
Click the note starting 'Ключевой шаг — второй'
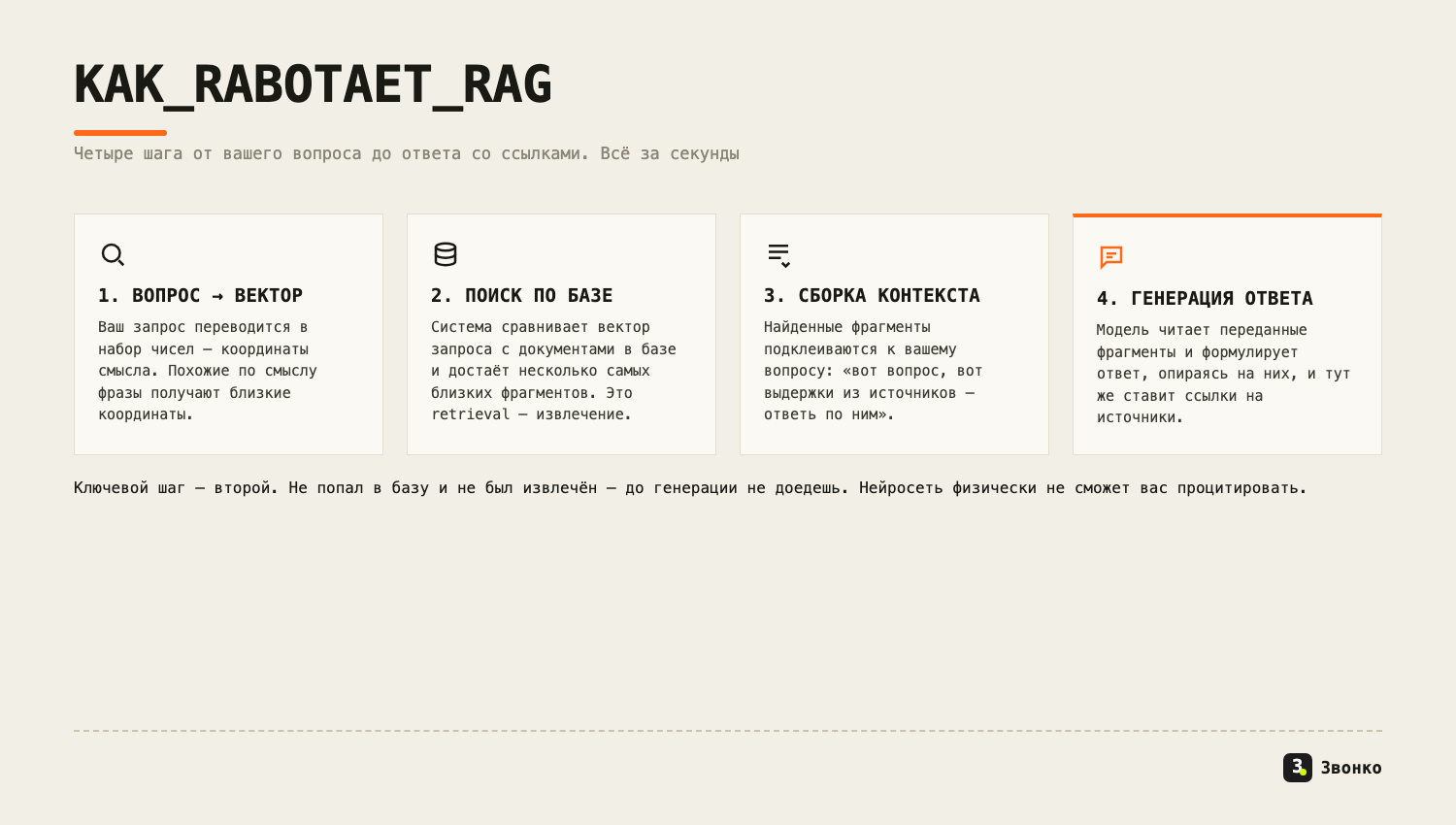click(x=690, y=487)
